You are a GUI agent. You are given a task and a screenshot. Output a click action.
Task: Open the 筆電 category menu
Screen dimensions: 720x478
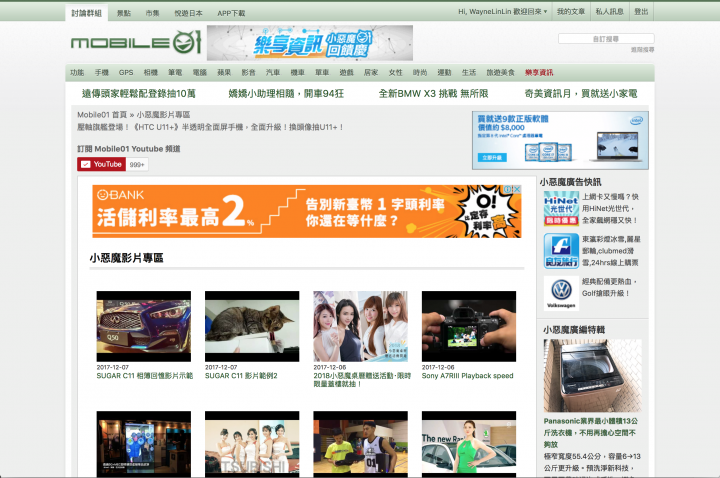pyautogui.click(x=175, y=73)
